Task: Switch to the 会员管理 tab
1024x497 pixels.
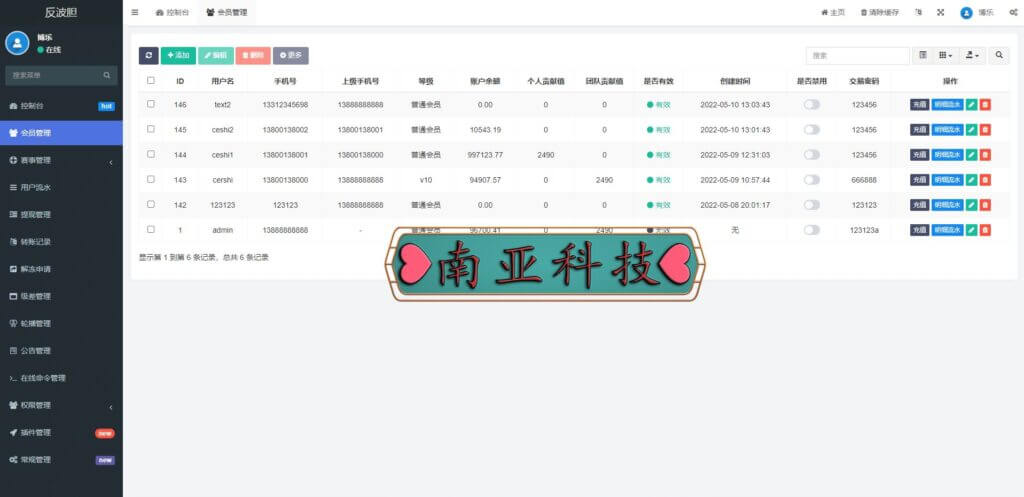Action: (x=227, y=12)
